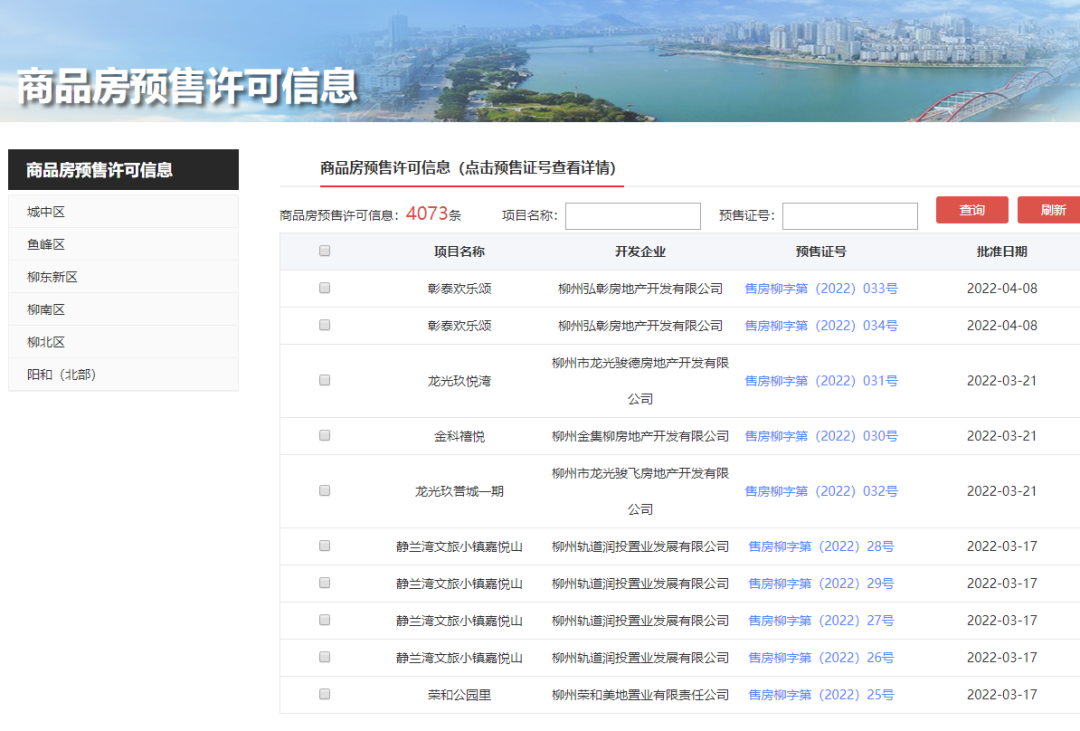
Task: Select 鱼峰区 from the left menu
Action: coord(46,244)
